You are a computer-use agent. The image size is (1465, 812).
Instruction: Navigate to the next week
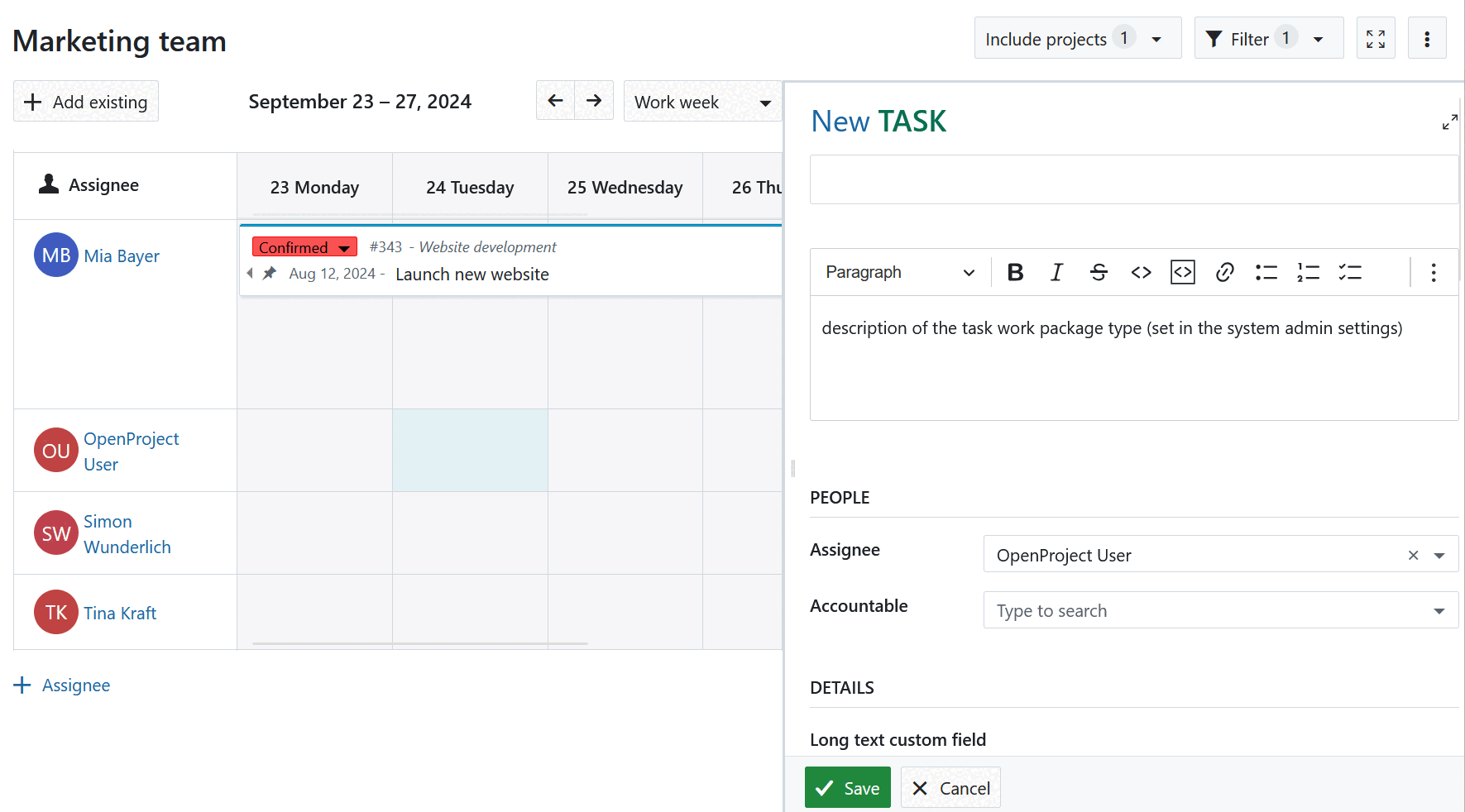[594, 100]
